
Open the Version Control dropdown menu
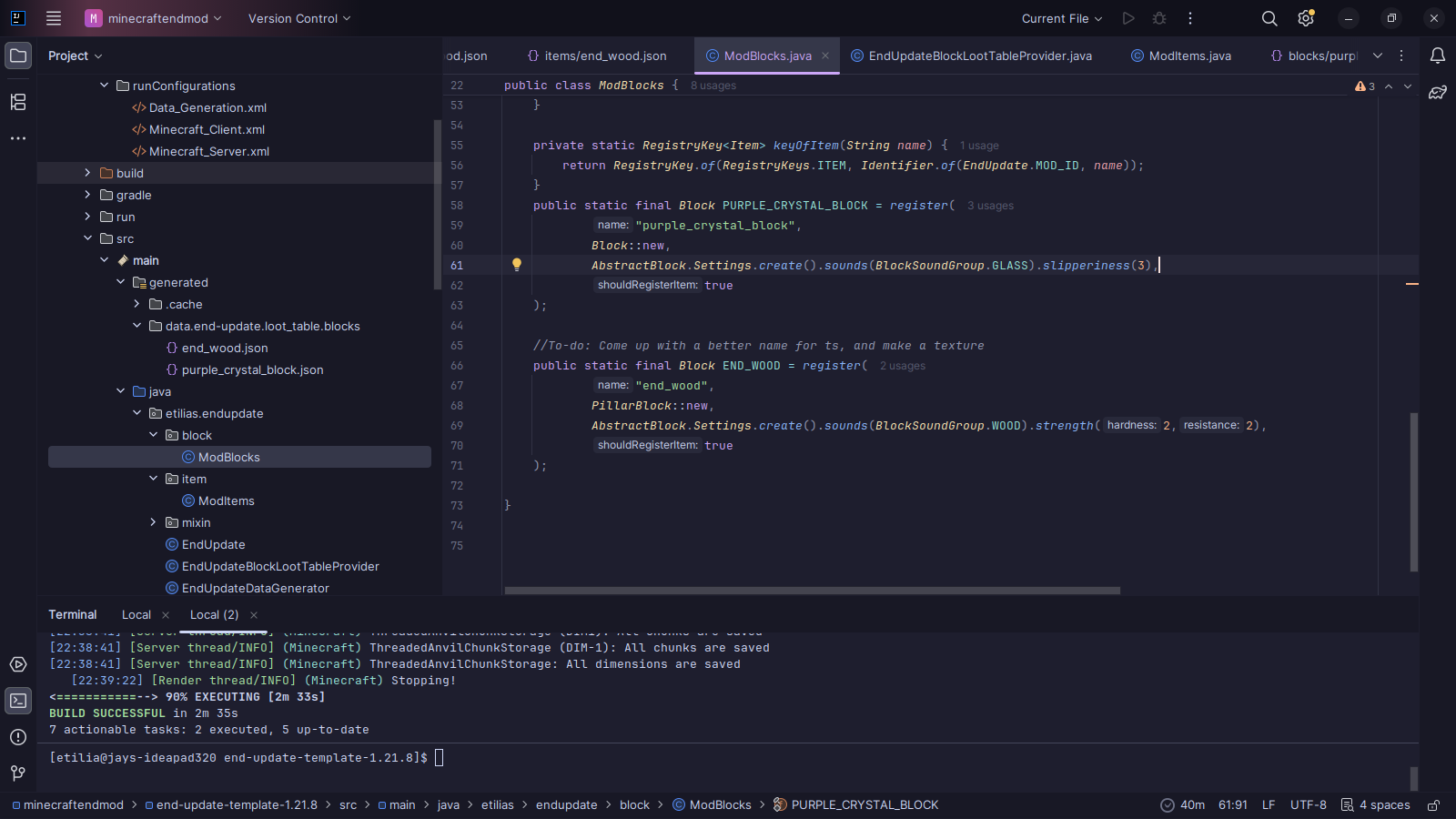pos(299,18)
